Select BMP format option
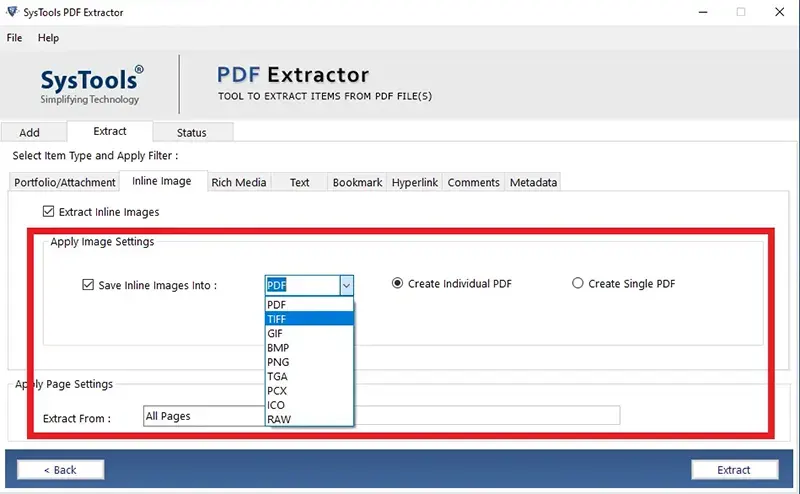The height and width of the screenshot is (494, 800). (309, 348)
